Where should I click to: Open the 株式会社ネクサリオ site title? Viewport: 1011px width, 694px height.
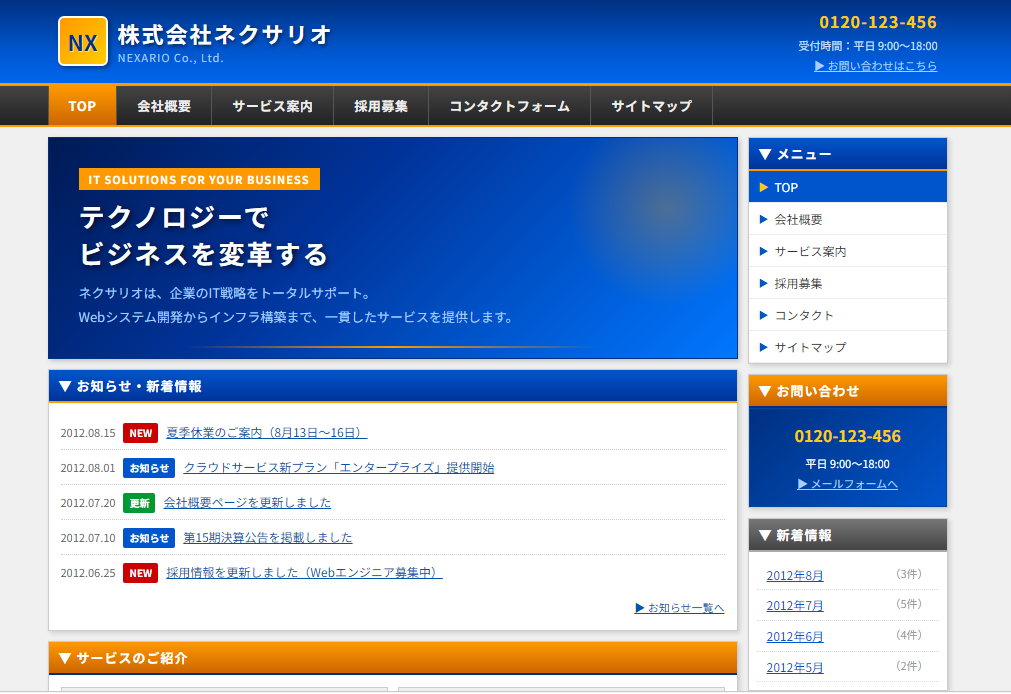(x=224, y=35)
